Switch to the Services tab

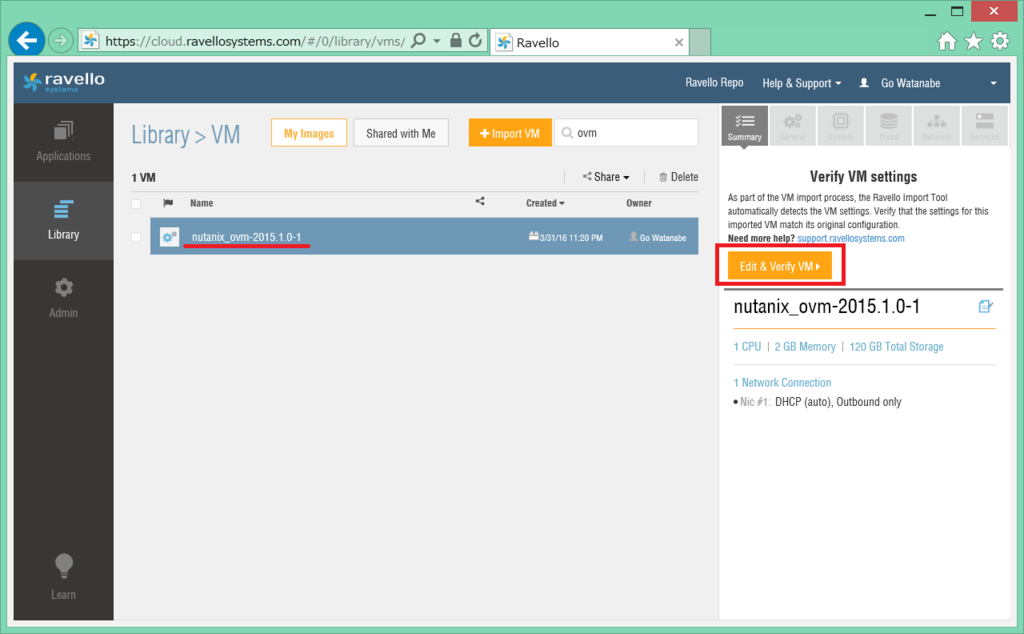click(984, 126)
